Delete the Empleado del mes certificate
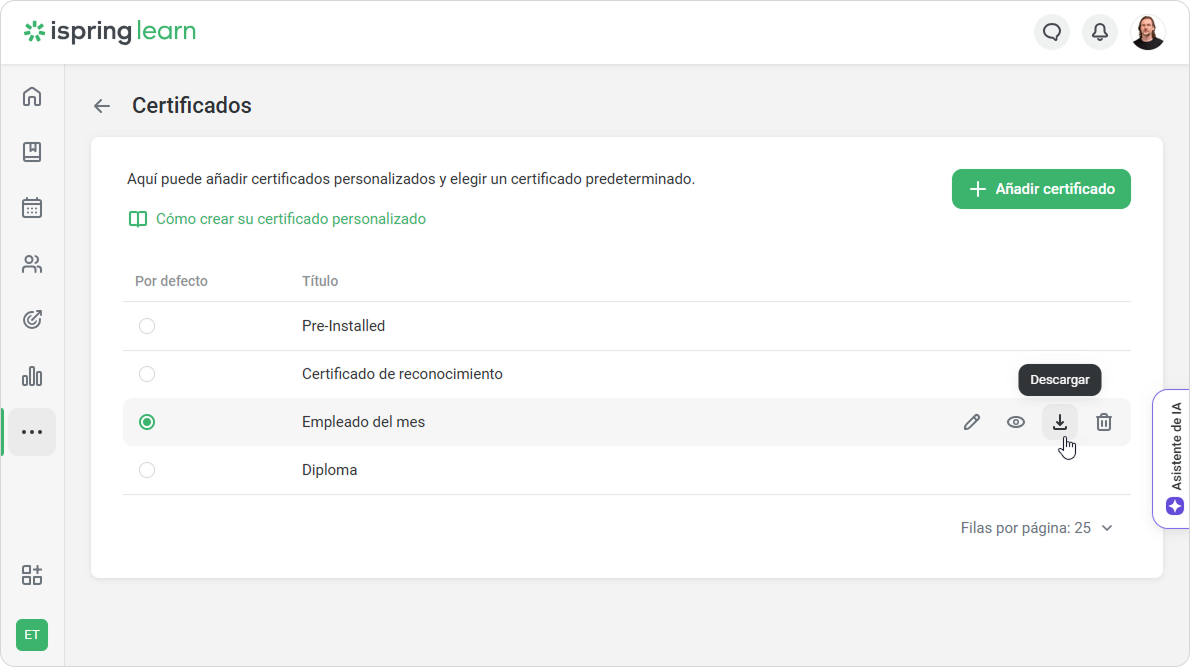 (1104, 422)
